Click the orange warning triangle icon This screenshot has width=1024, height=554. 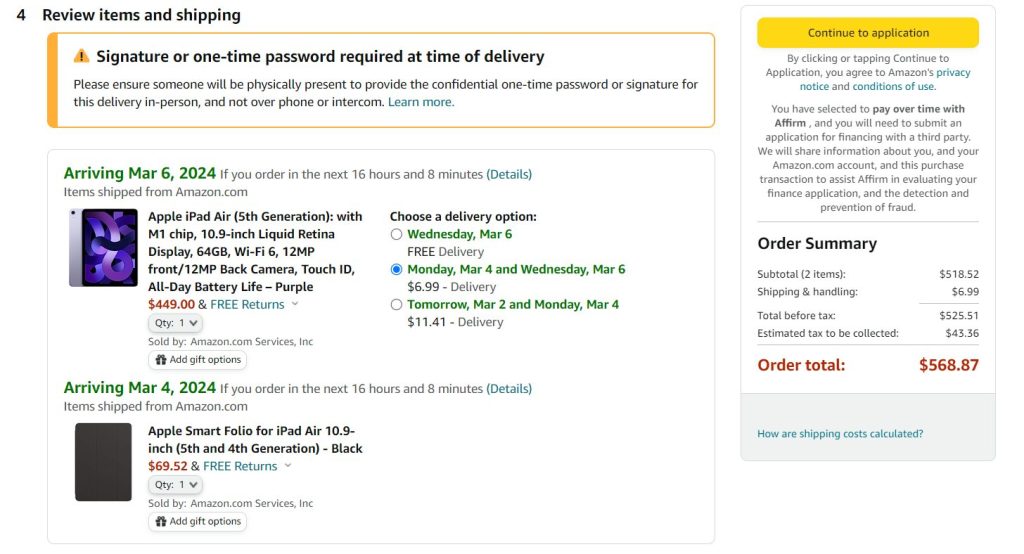tap(81, 56)
